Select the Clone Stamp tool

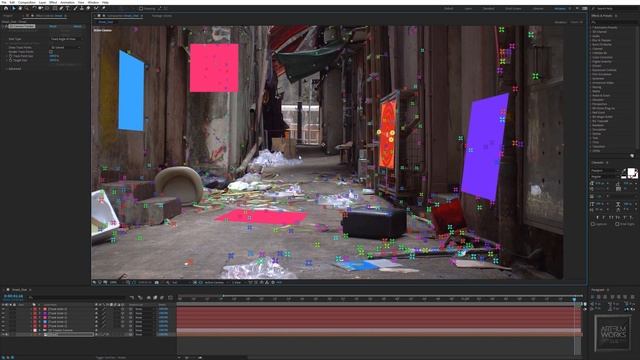(82, 8)
